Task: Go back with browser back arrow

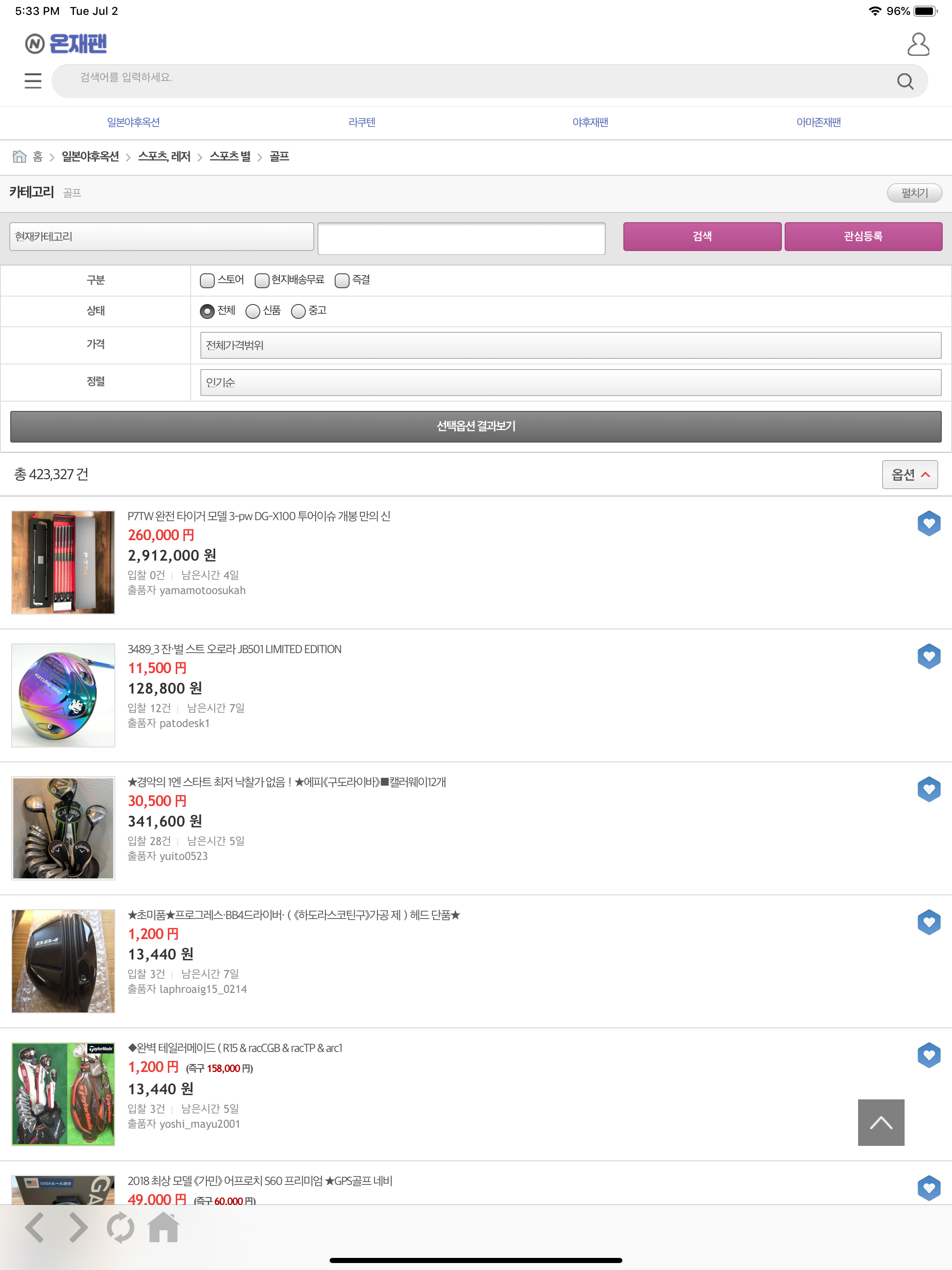Action: pyautogui.click(x=35, y=1228)
